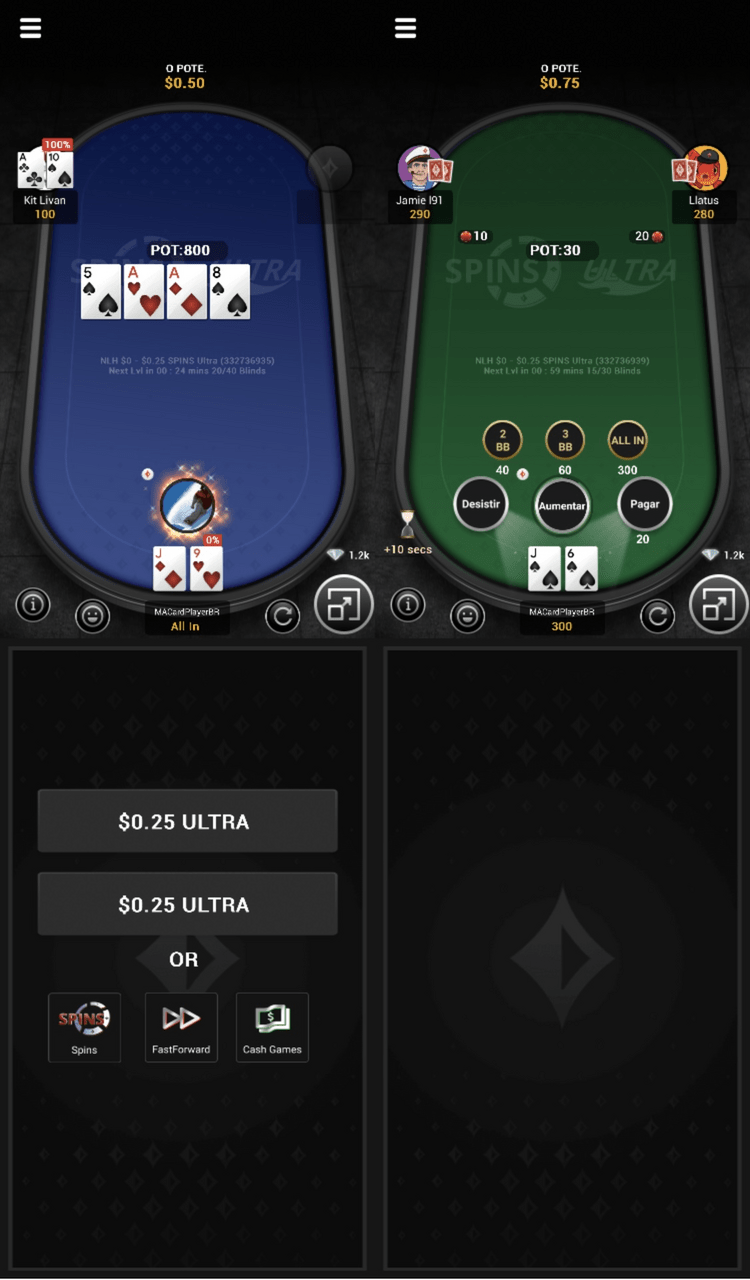750x1280 pixels.
Task: Click info icon on green table
Action: (x=408, y=604)
